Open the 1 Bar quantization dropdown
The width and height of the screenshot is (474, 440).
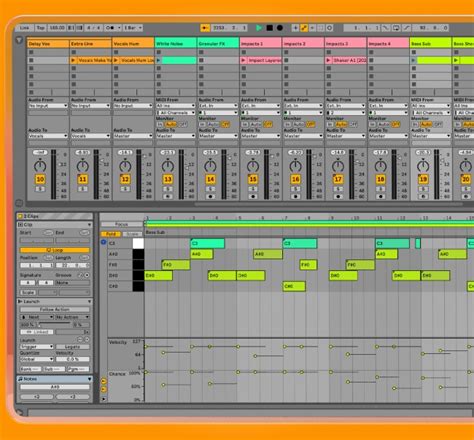click(x=133, y=28)
